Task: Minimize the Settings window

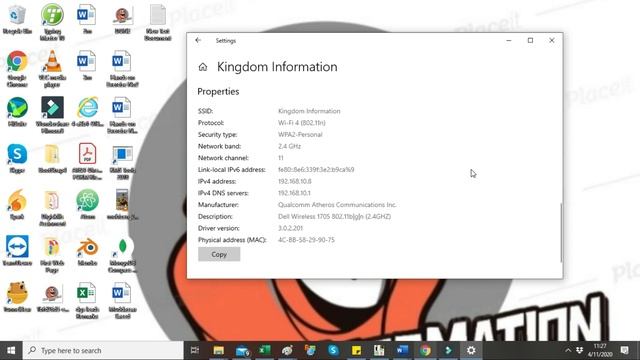Action: (509, 40)
